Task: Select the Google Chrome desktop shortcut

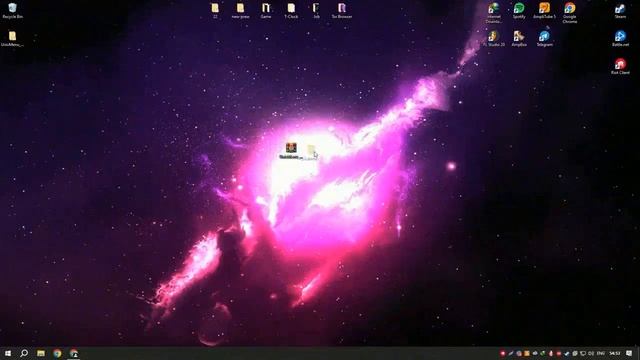Action: click(570, 13)
